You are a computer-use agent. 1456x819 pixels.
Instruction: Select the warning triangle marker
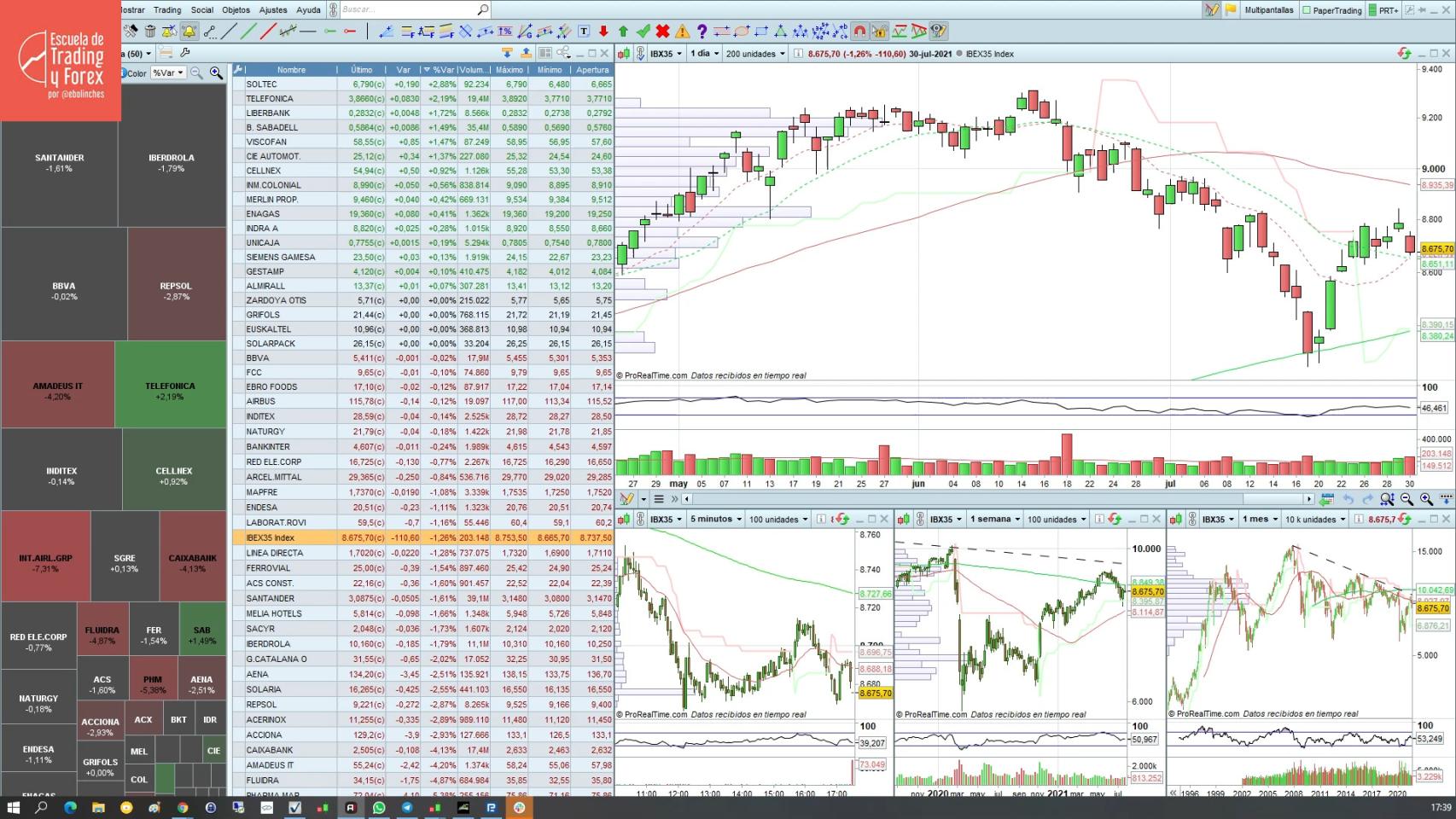(x=682, y=32)
